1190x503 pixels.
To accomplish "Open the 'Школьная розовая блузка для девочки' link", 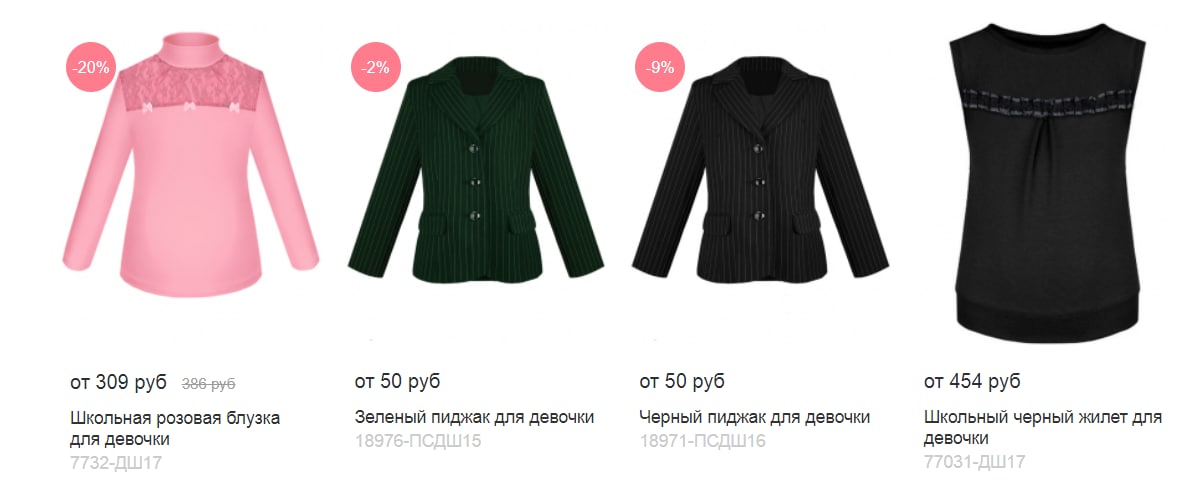I will pyautogui.click(x=175, y=428).
